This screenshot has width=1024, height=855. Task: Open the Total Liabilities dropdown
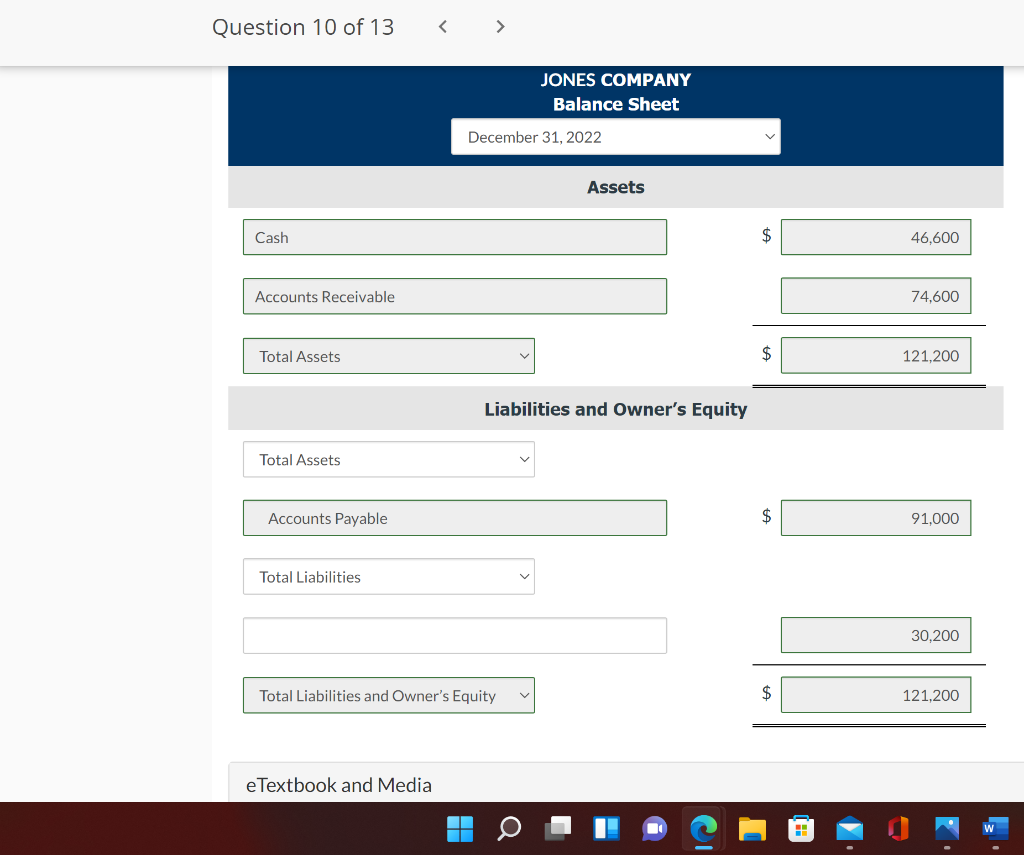[x=389, y=577]
